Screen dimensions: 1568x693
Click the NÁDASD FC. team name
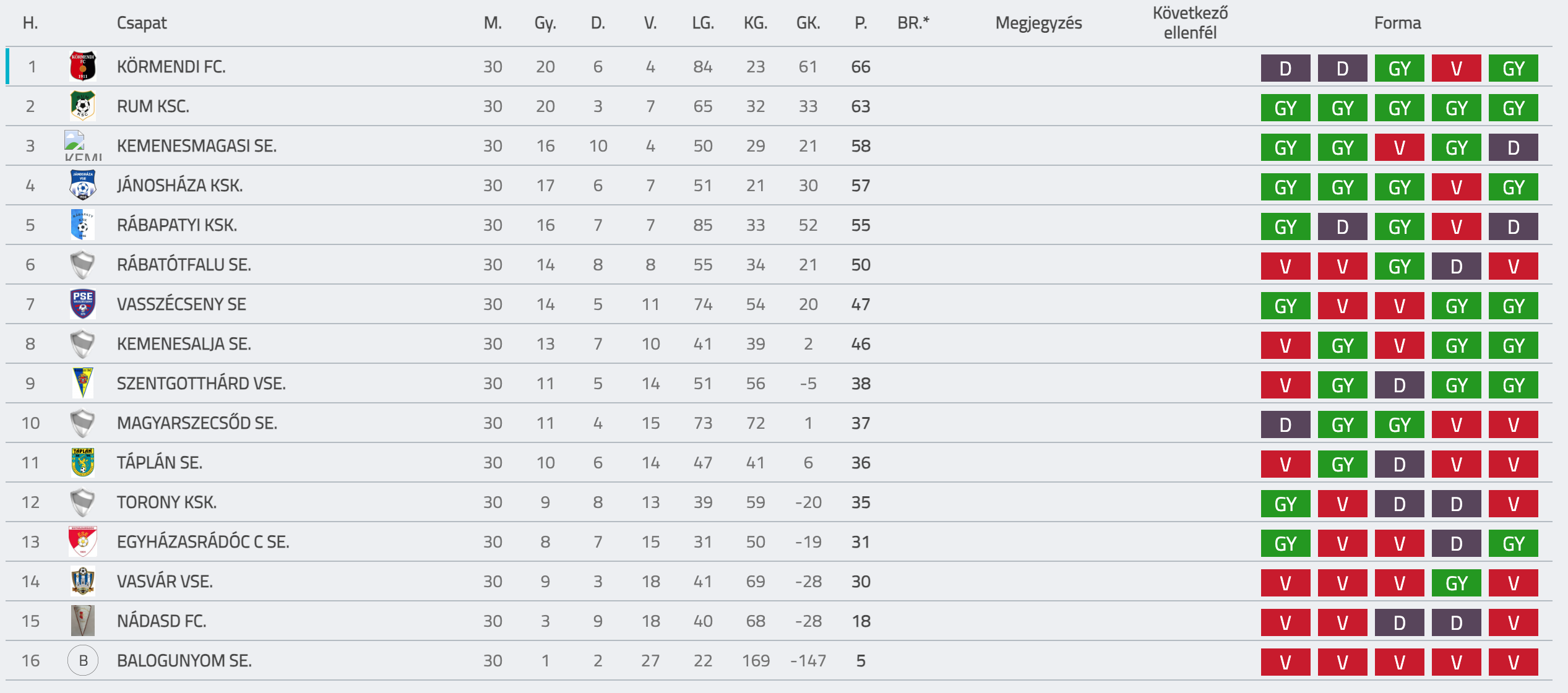click(162, 621)
